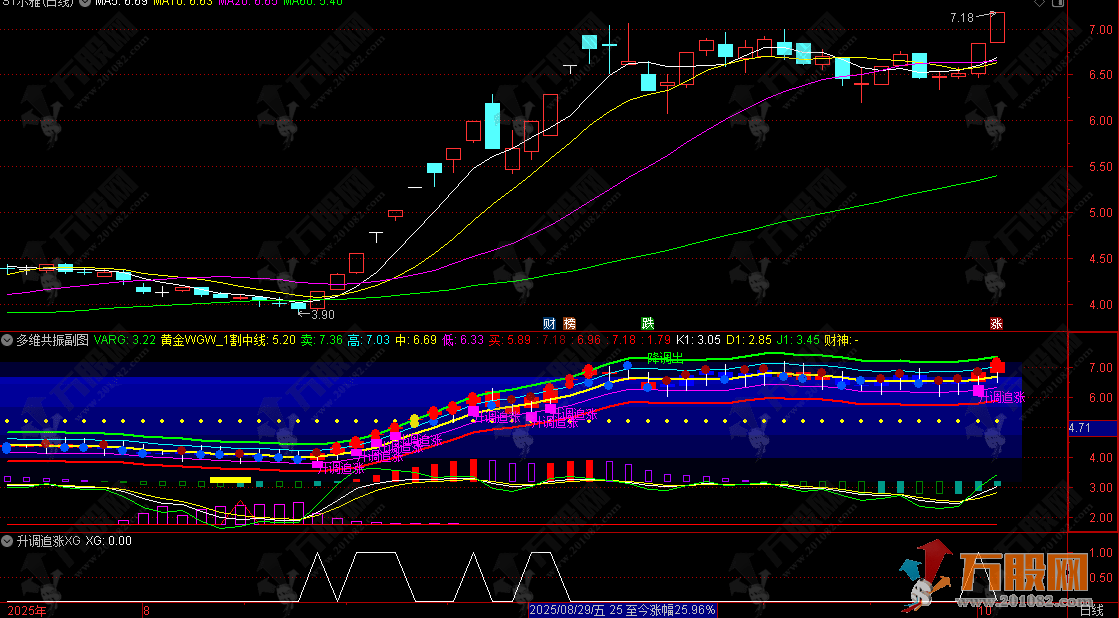
Task: Select the MA60 value 5.40 label
Action: (x=313, y=3)
